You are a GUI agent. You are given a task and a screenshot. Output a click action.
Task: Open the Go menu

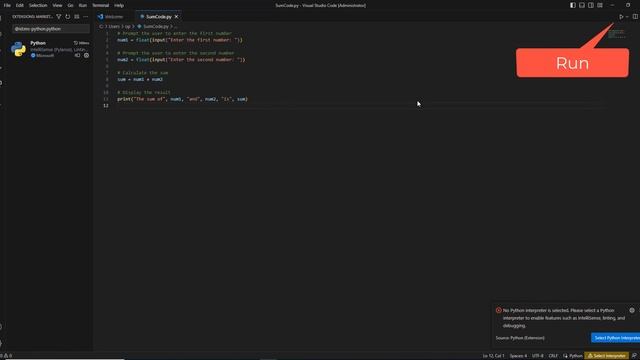tap(70, 5)
